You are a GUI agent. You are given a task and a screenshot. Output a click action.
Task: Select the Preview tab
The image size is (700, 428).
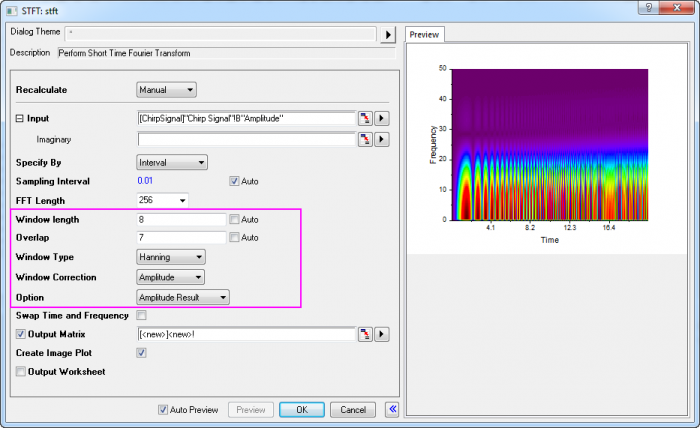tap(426, 34)
